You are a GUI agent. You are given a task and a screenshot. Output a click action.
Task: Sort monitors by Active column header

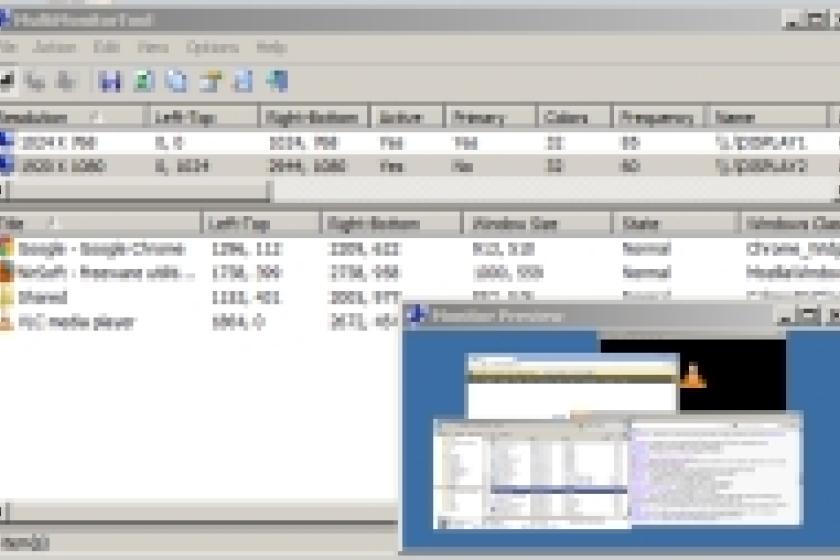coord(407,117)
